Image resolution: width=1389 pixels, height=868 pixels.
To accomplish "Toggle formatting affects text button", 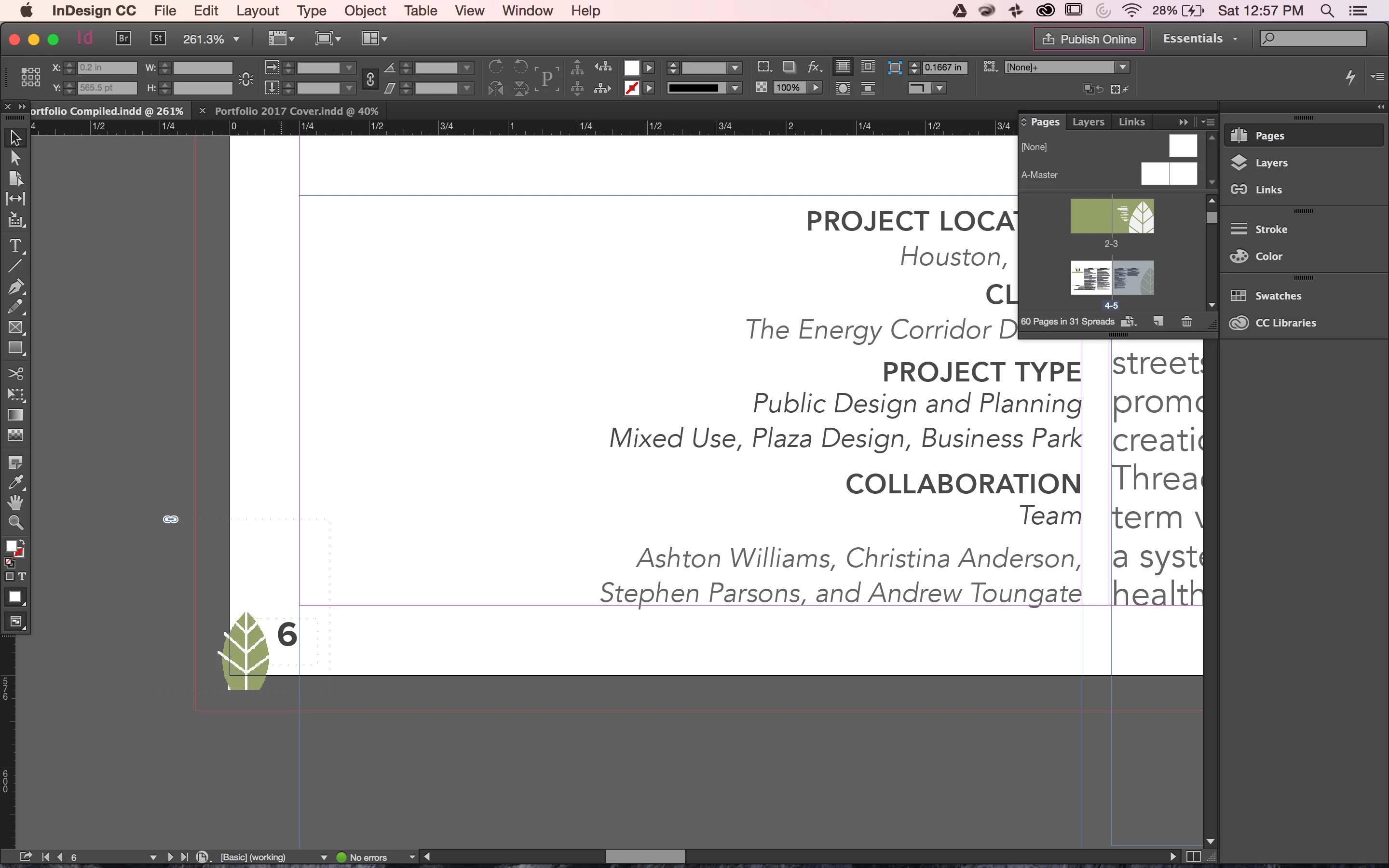I will (22, 576).
